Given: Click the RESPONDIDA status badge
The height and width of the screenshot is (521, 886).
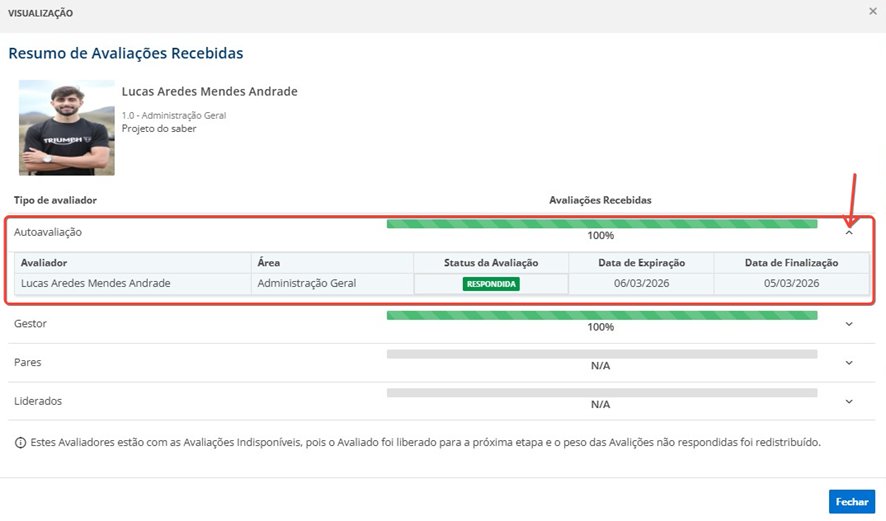Looking at the screenshot, I should click(490, 284).
